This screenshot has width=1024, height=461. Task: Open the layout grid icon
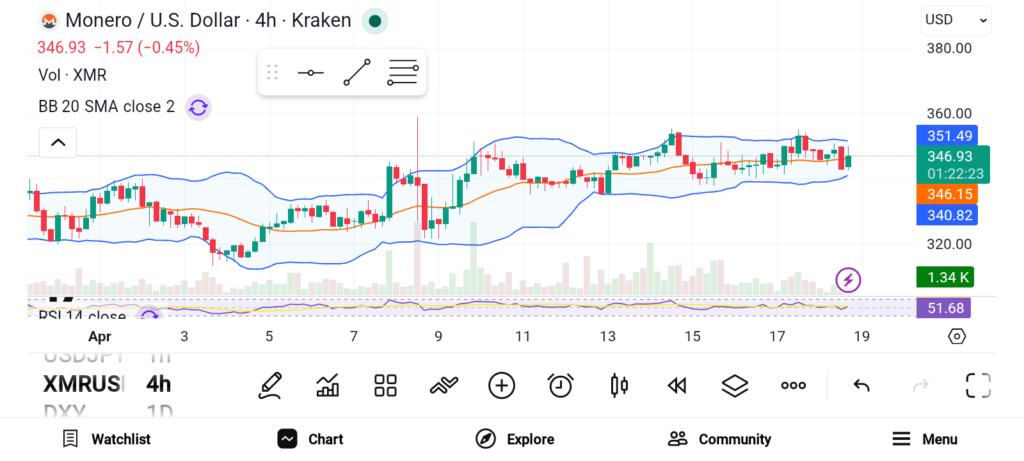coord(385,385)
